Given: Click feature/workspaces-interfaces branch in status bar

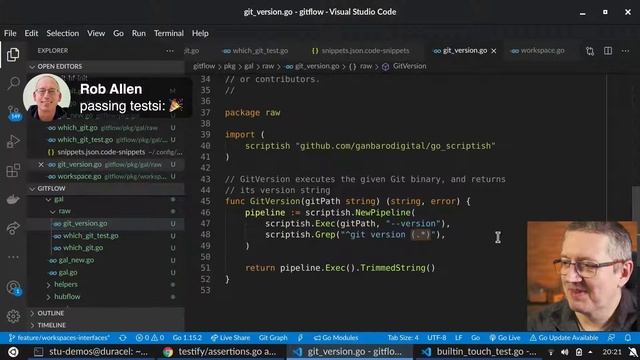Looking at the screenshot, I should pos(59,338).
